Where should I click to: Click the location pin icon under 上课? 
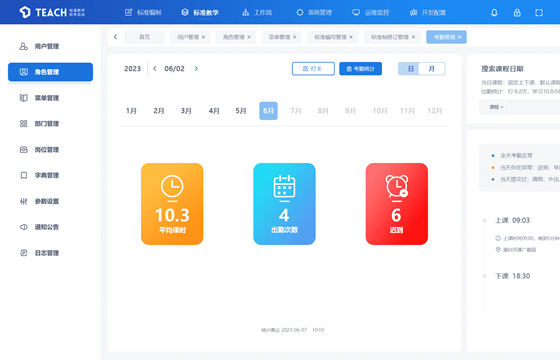(x=498, y=250)
